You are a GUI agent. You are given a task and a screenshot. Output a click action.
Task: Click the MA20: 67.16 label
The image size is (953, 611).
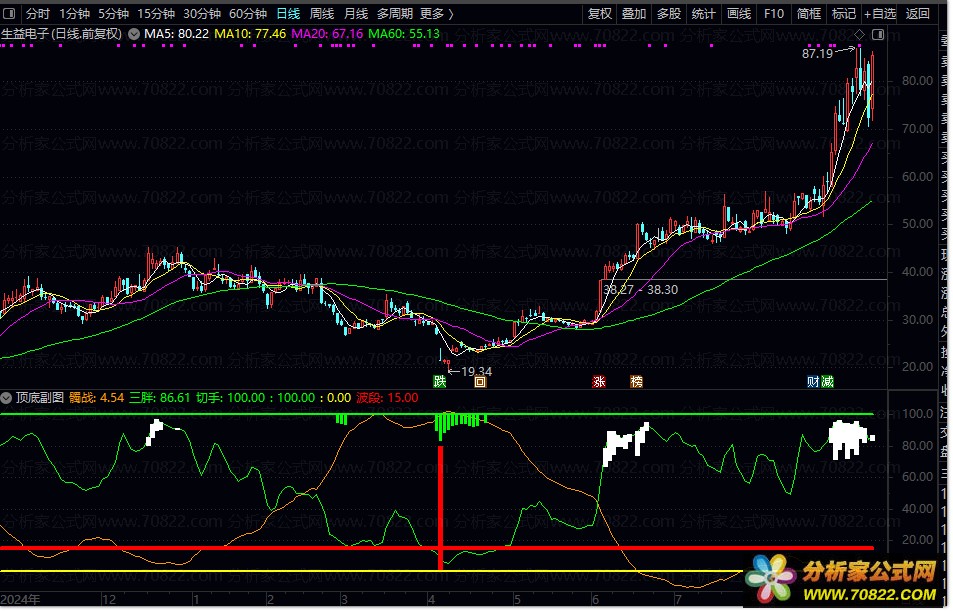(327, 34)
